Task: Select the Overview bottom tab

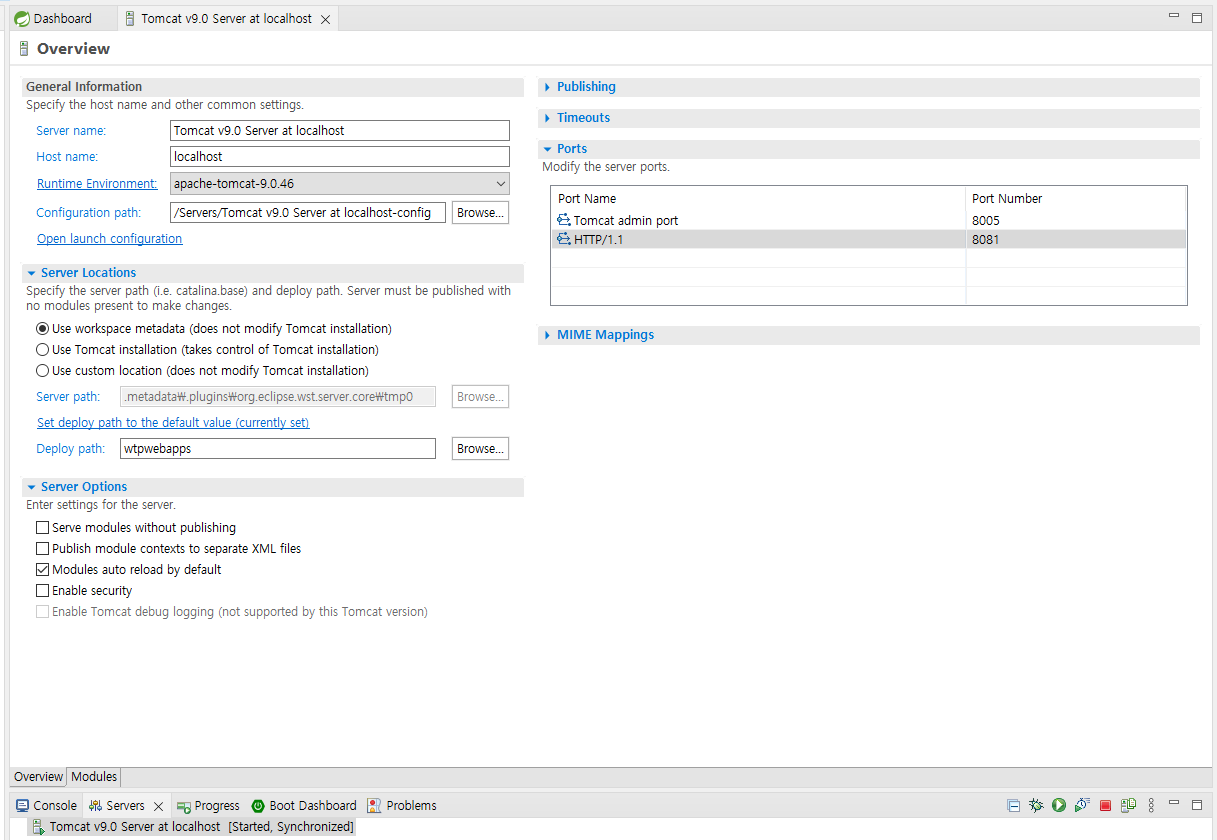Action: tap(38, 777)
